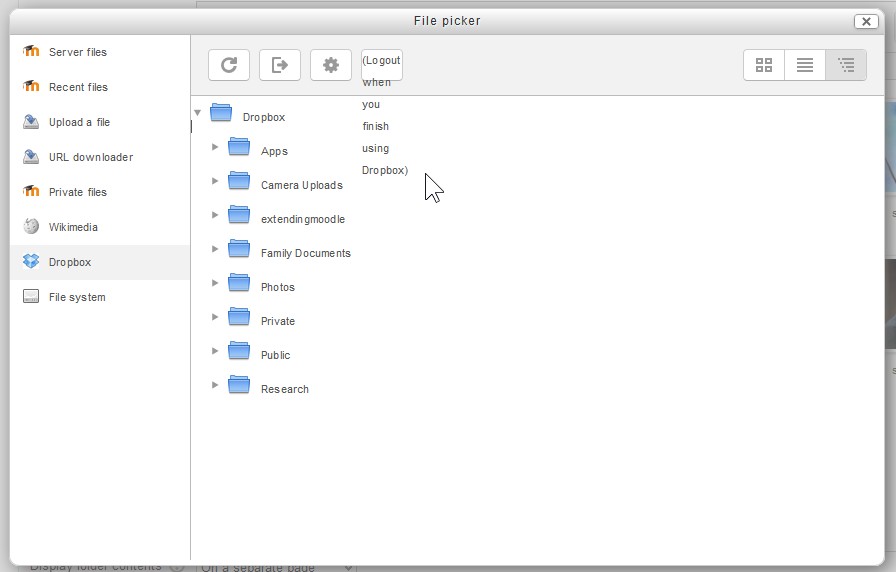This screenshot has height=572, width=896.
Task: Choose Upload a file repository
Action: point(79,122)
